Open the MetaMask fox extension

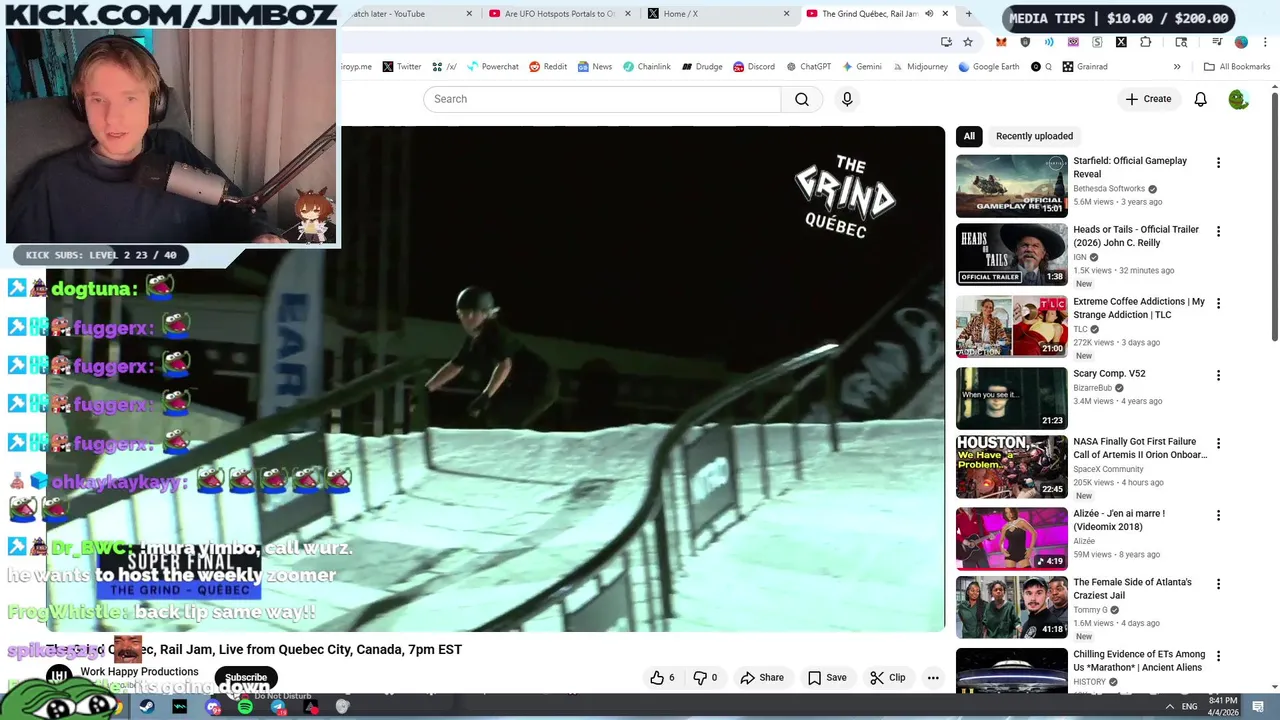(1001, 42)
